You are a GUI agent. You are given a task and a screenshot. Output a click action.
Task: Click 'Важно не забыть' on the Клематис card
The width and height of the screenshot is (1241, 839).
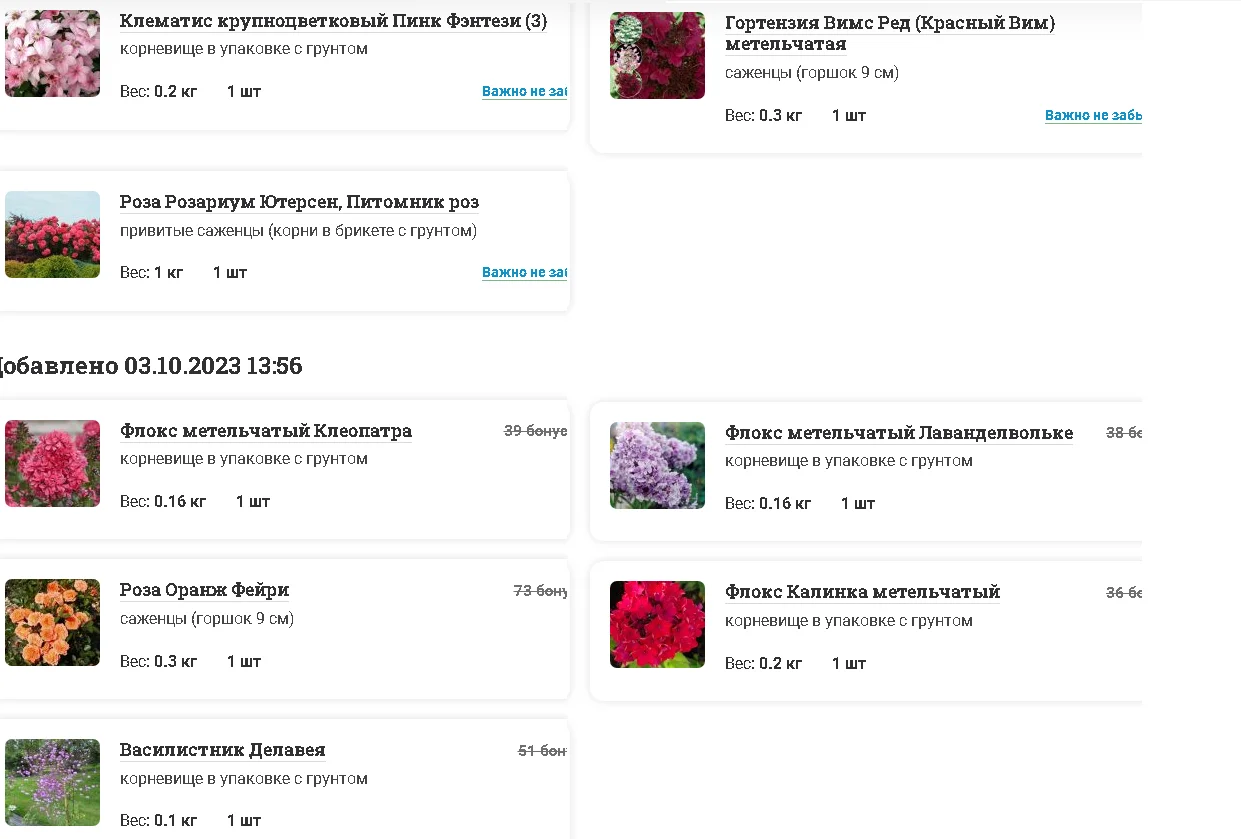coord(524,92)
